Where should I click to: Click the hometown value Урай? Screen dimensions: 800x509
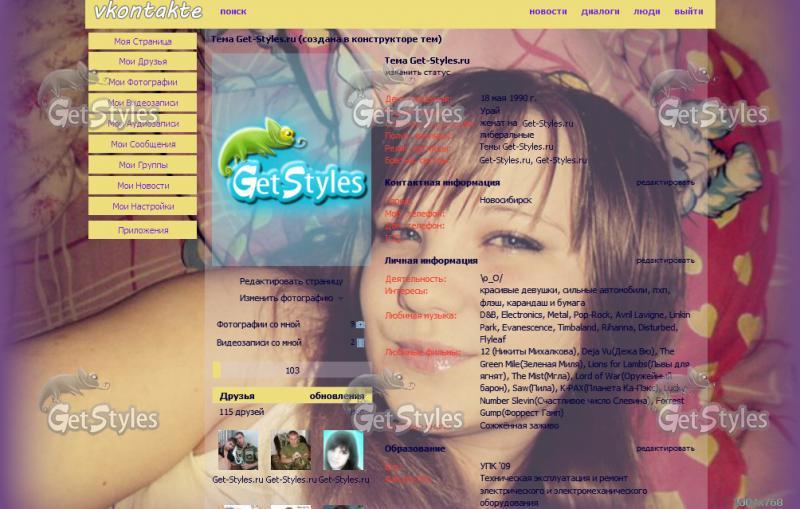coord(490,111)
